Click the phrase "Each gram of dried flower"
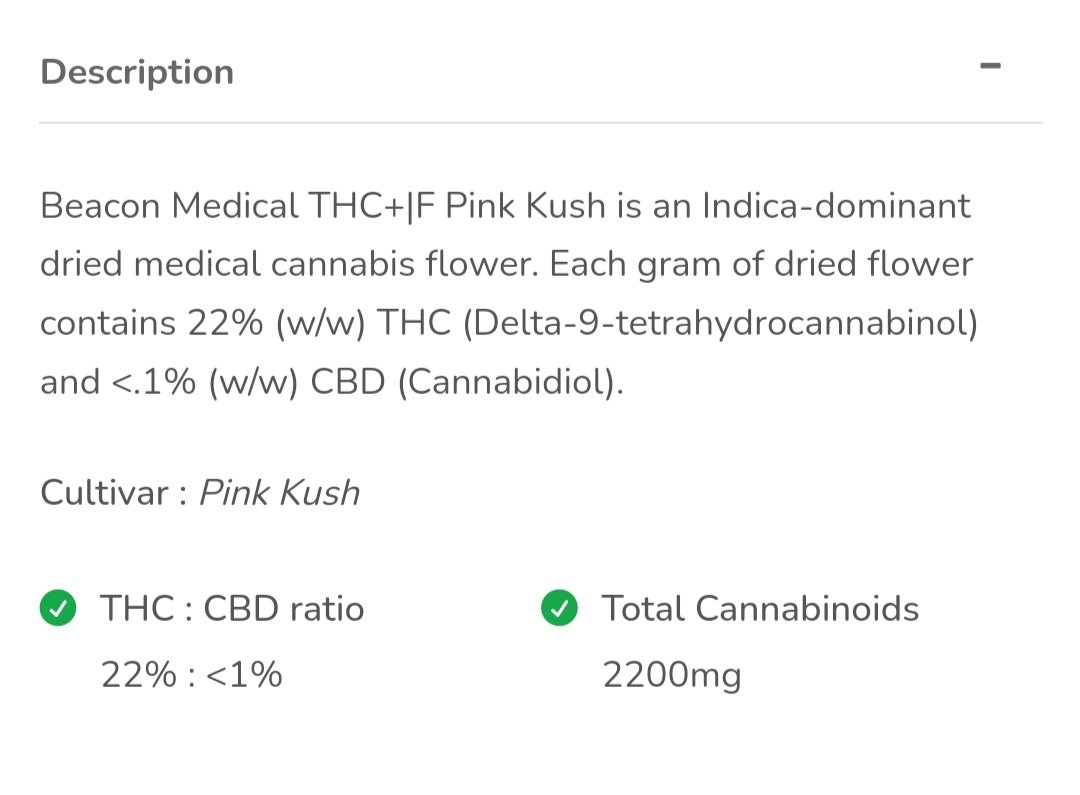1080x795 pixels. pyautogui.click(x=761, y=264)
